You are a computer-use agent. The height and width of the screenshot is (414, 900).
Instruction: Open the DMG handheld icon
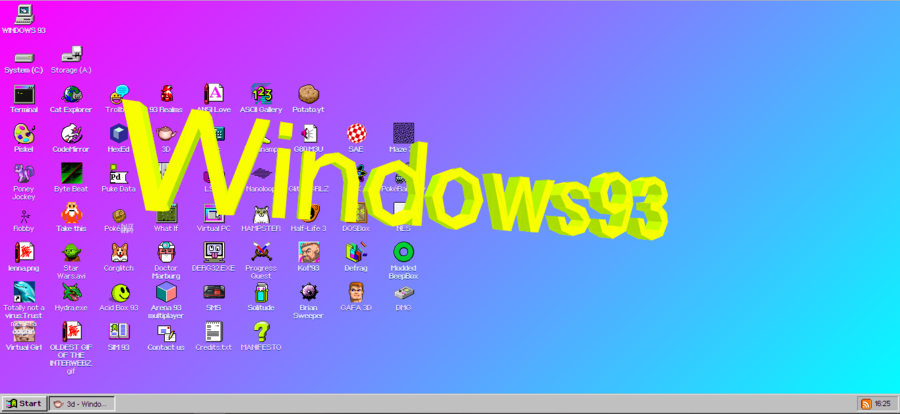coord(404,293)
